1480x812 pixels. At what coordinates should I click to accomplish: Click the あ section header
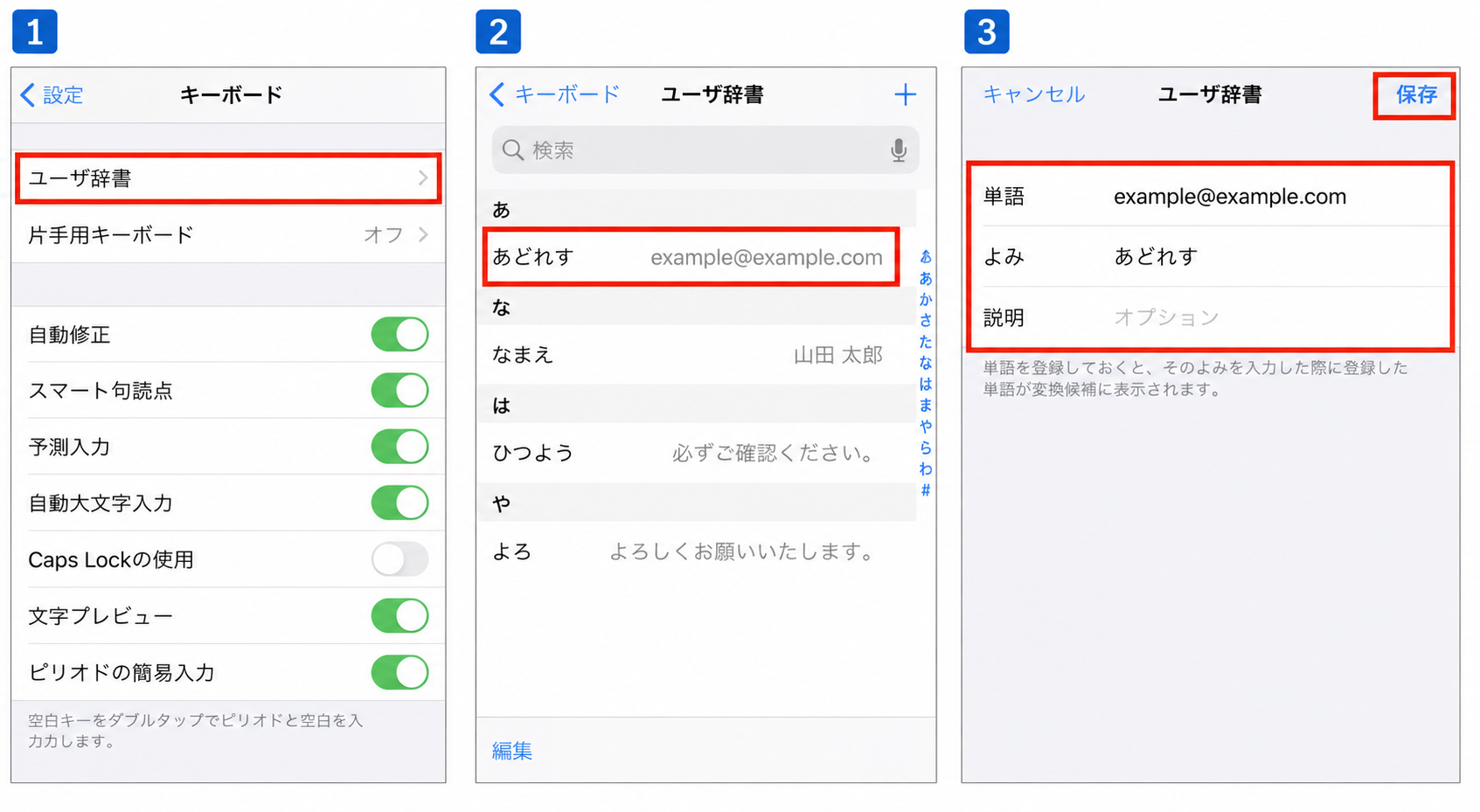tap(696, 210)
